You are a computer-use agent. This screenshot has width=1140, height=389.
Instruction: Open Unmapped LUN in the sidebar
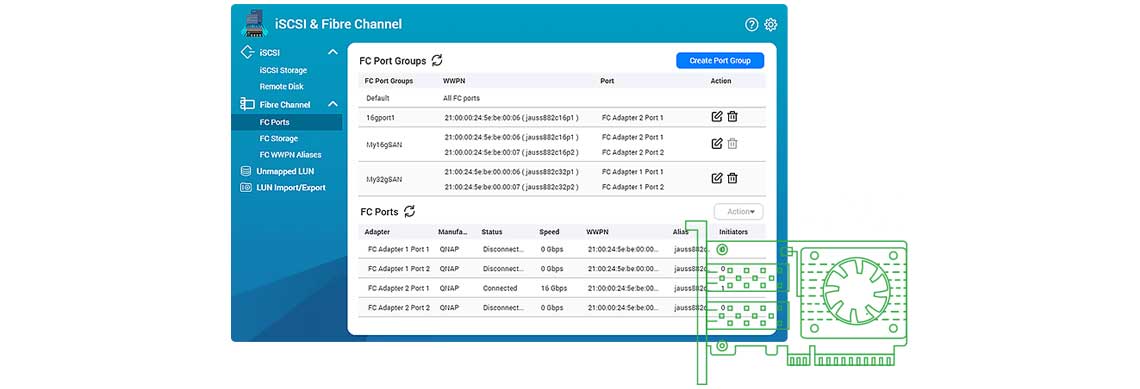coord(285,172)
